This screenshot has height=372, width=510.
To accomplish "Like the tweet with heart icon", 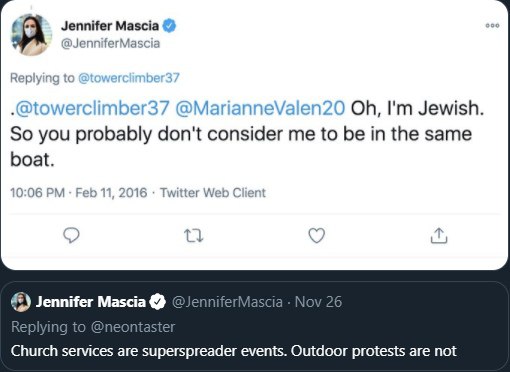I will 316,235.
